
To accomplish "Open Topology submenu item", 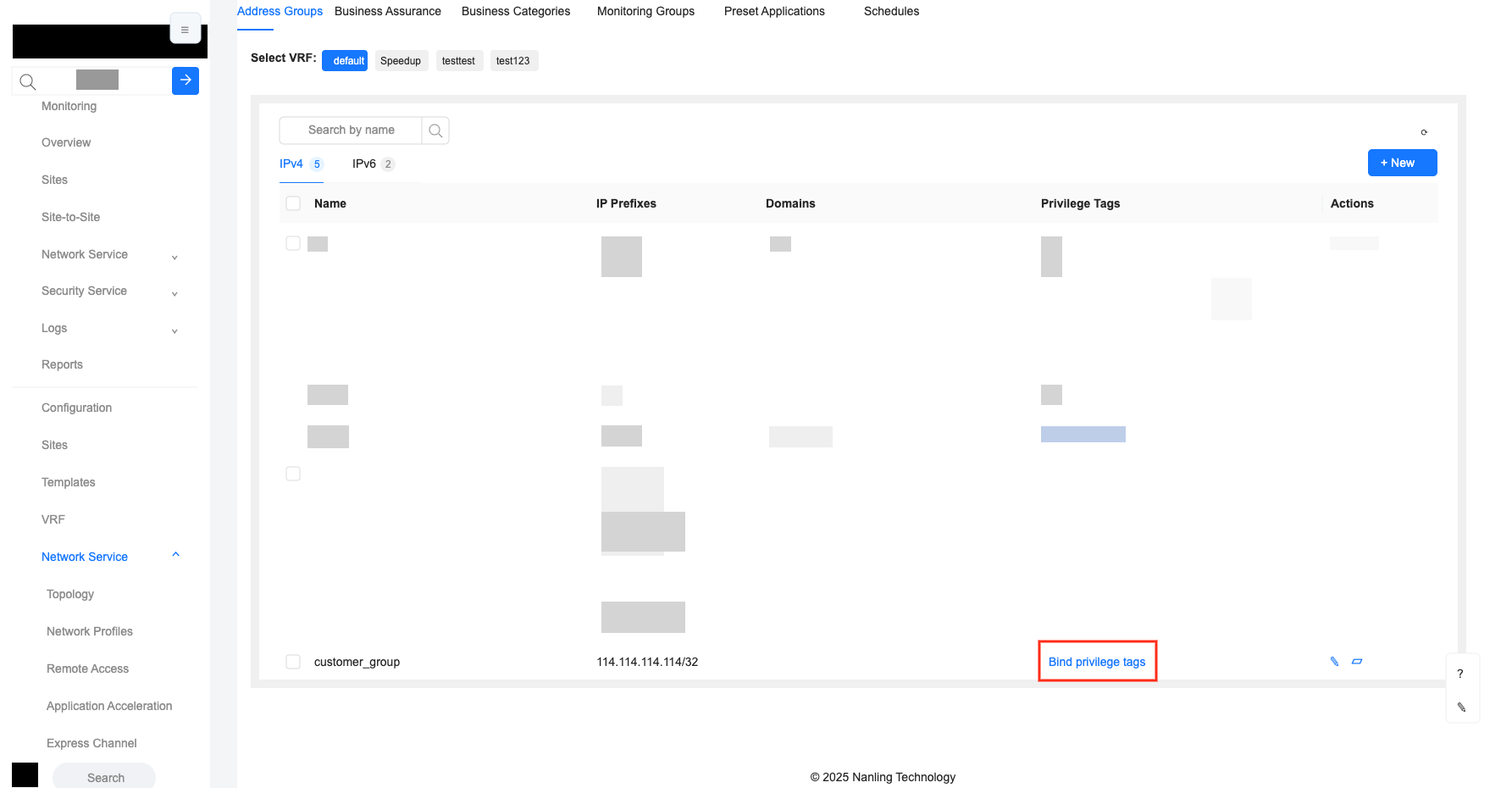I will [70, 594].
